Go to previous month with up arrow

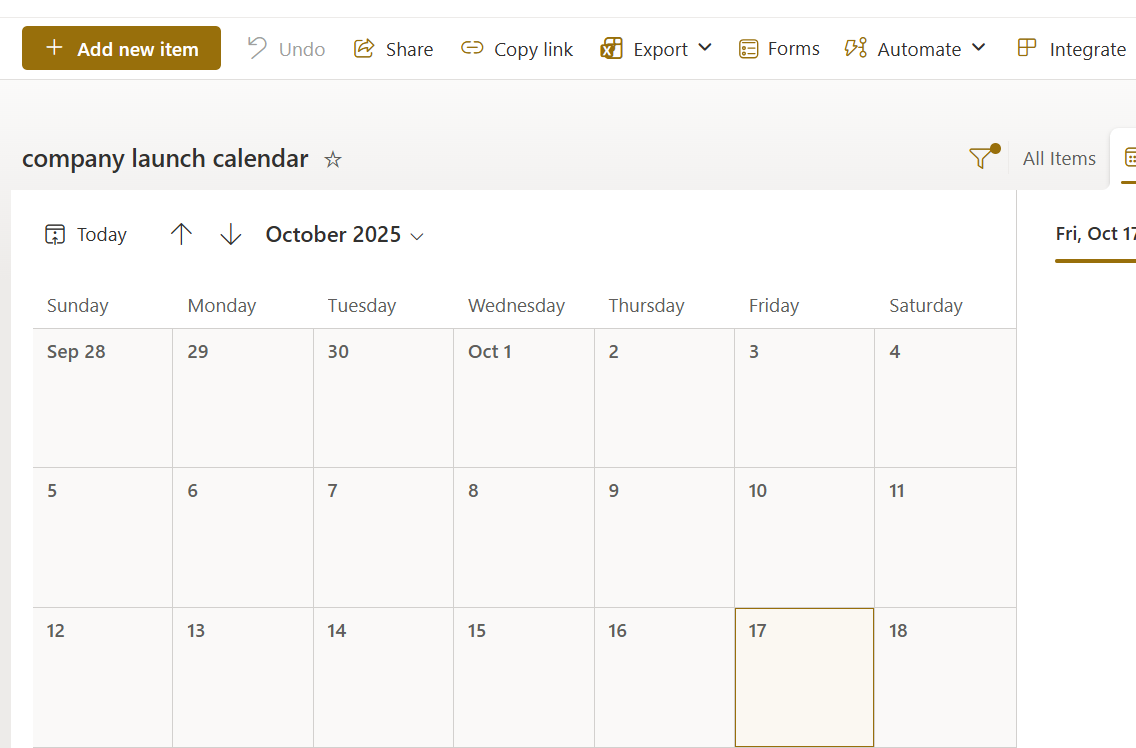pyautogui.click(x=181, y=234)
